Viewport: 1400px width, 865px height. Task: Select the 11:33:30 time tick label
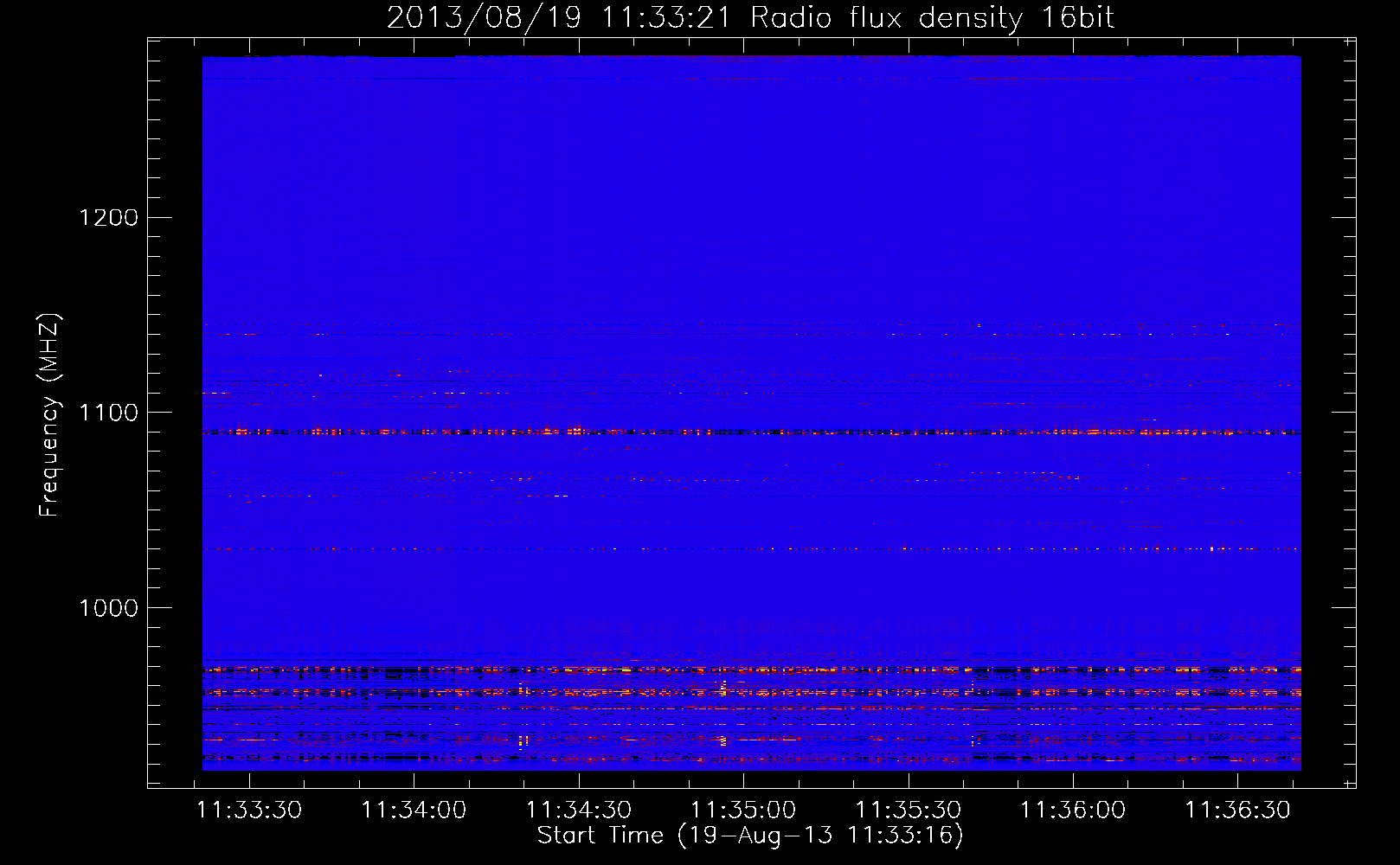tap(249, 810)
